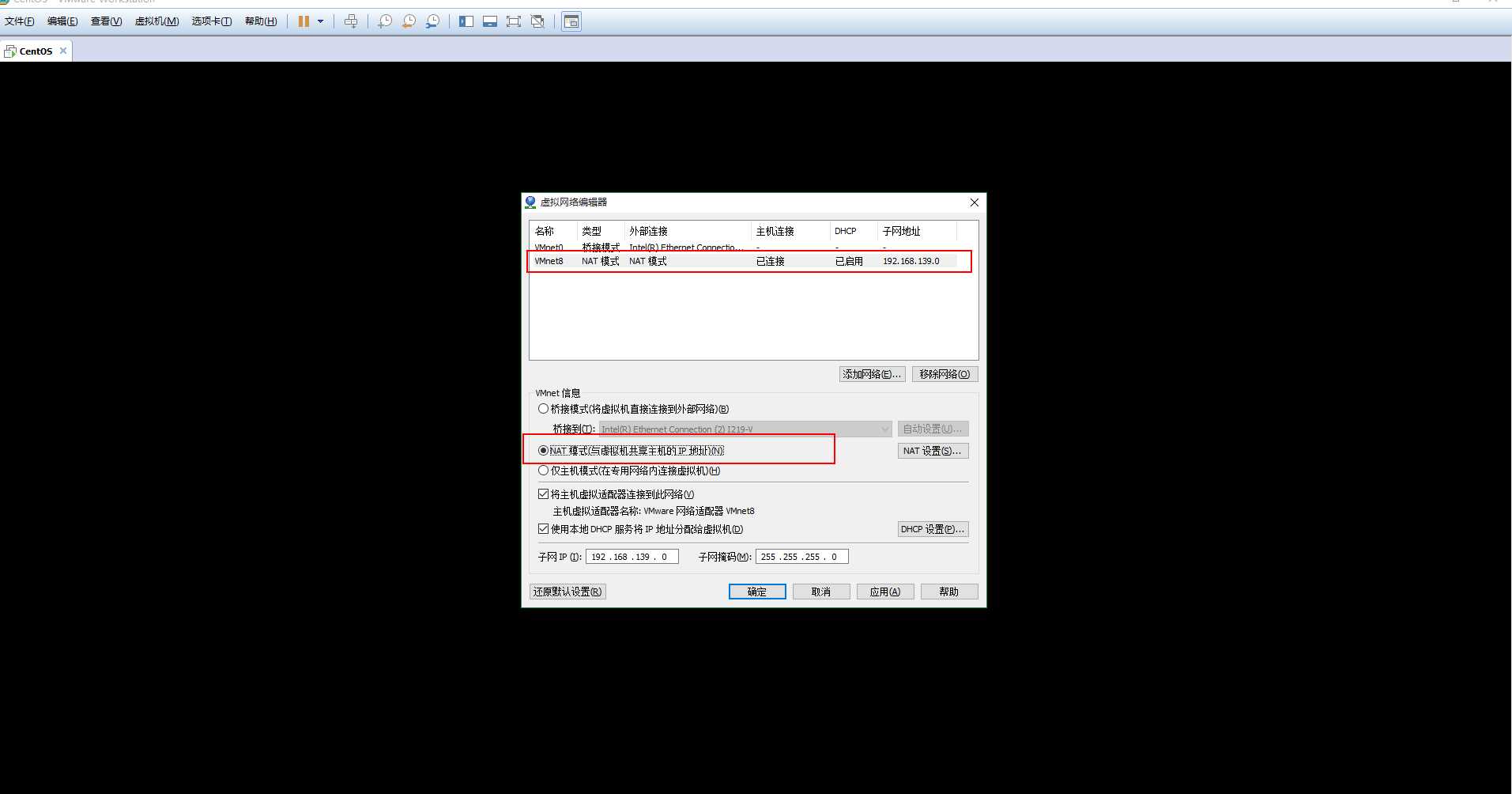The width and height of the screenshot is (1512, 794).
Task: Enter full screen mode from the toolbar
Action: pyautogui.click(x=514, y=21)
